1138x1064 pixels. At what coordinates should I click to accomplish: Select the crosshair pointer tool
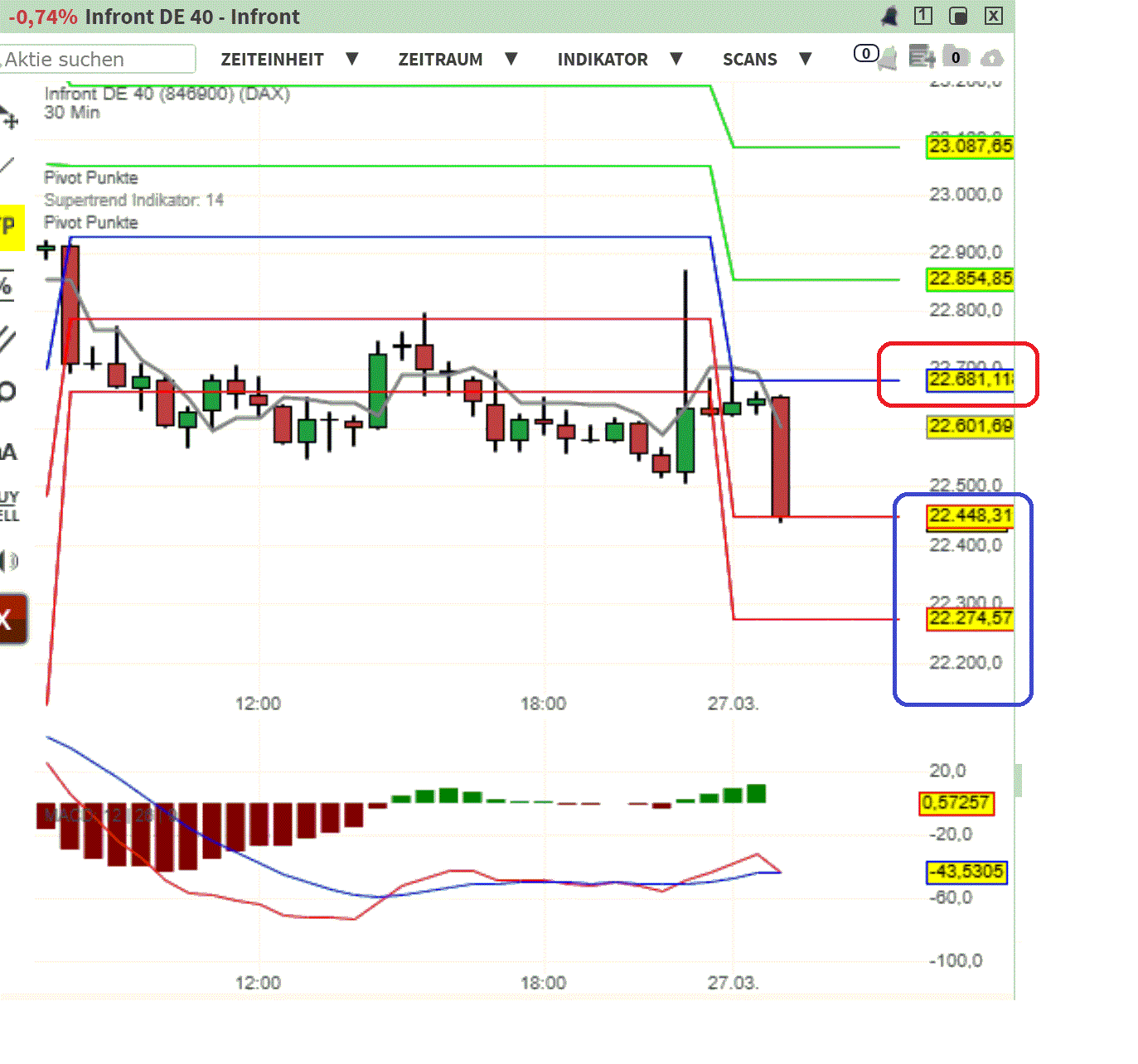10,118
